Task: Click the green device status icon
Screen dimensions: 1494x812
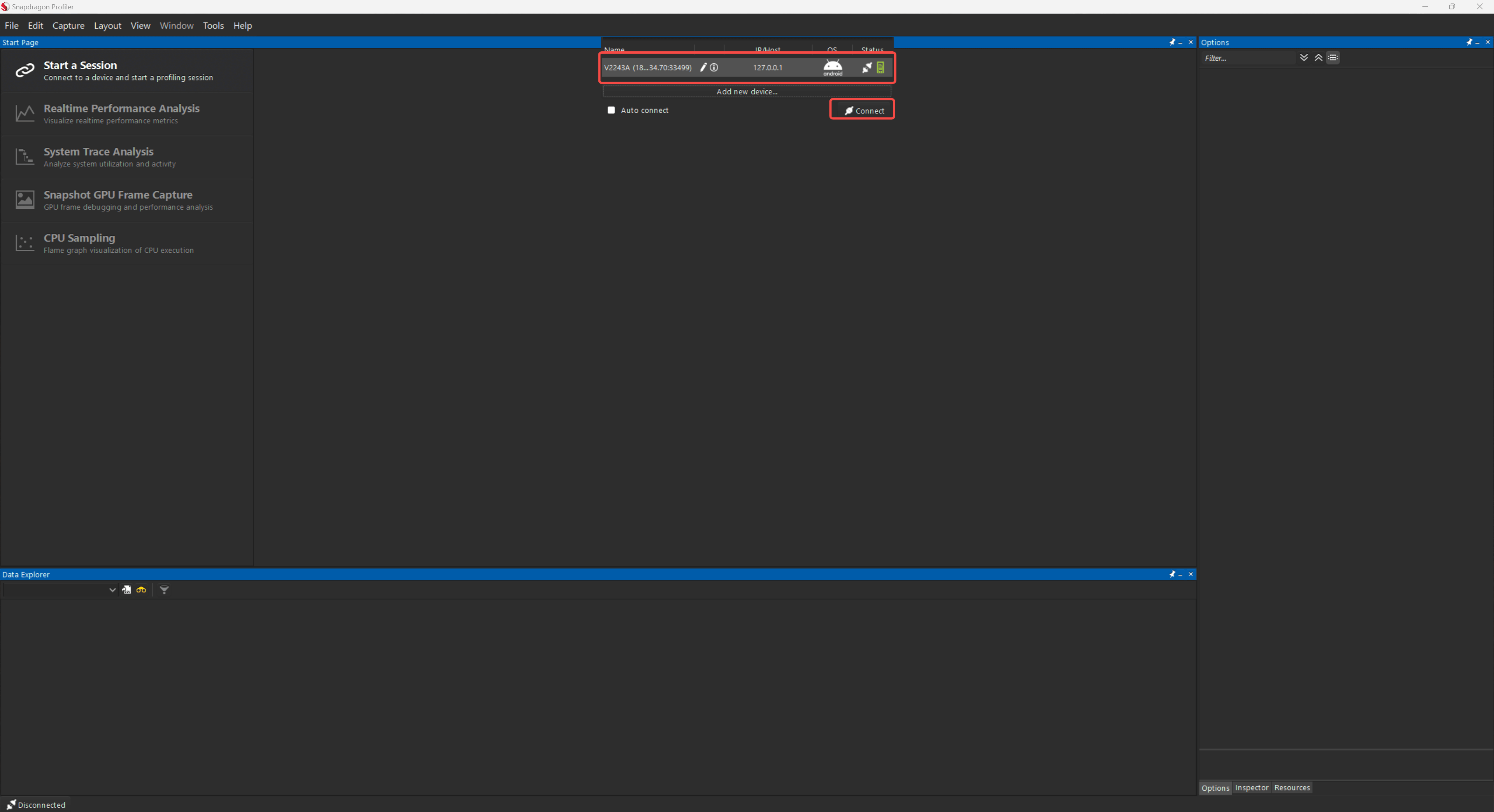Action: pos(880,67)
